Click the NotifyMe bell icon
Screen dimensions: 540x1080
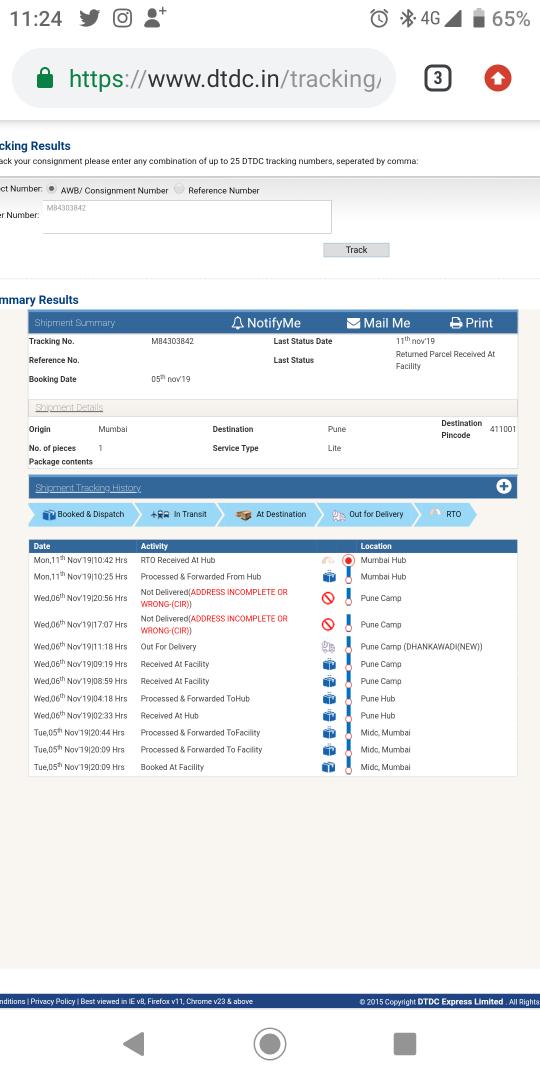click(238, 323)
